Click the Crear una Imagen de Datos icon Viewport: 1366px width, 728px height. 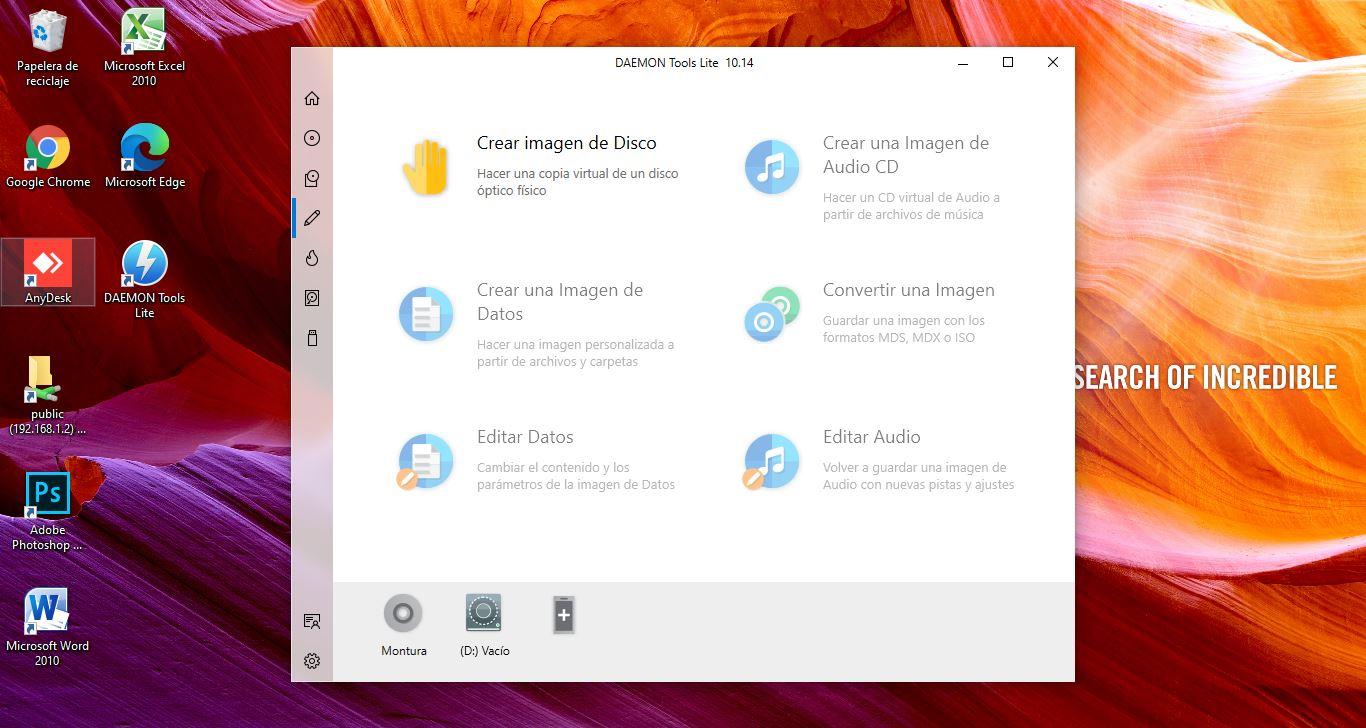pyautogui.click(x=426, y=314)
